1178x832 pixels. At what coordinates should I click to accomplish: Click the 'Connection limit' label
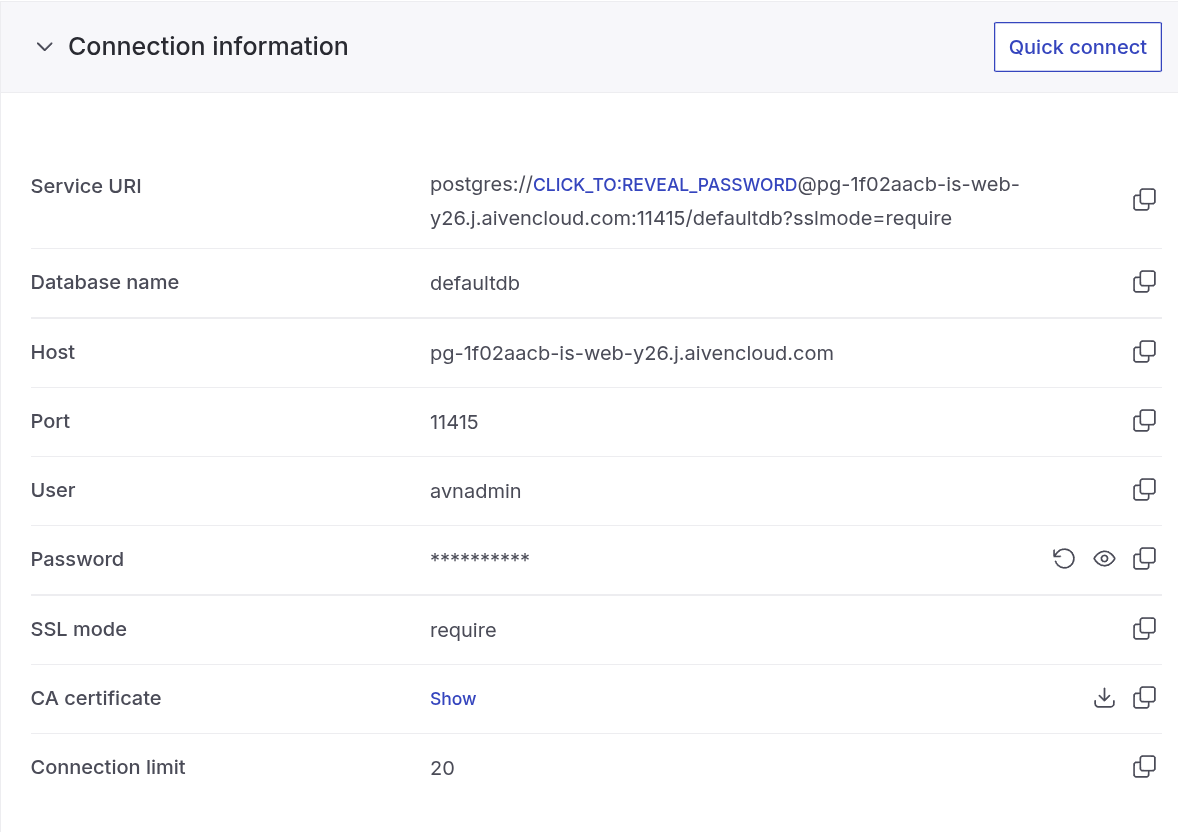pos(107,767)
